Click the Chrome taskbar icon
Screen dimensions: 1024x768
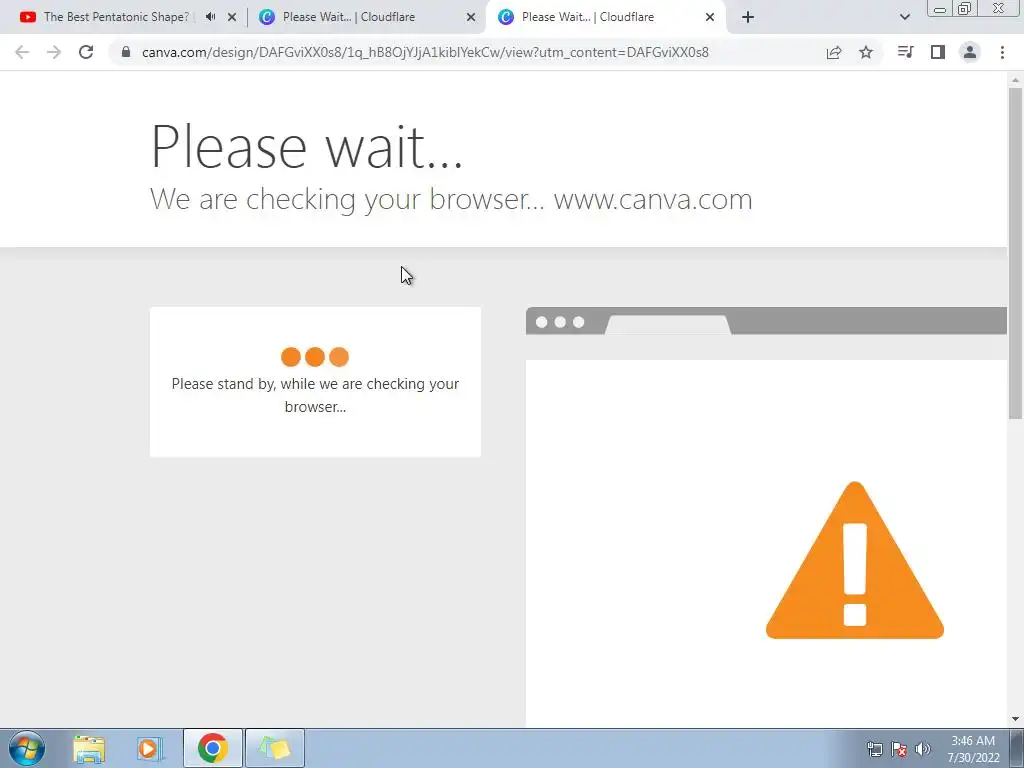click(213, 748)
